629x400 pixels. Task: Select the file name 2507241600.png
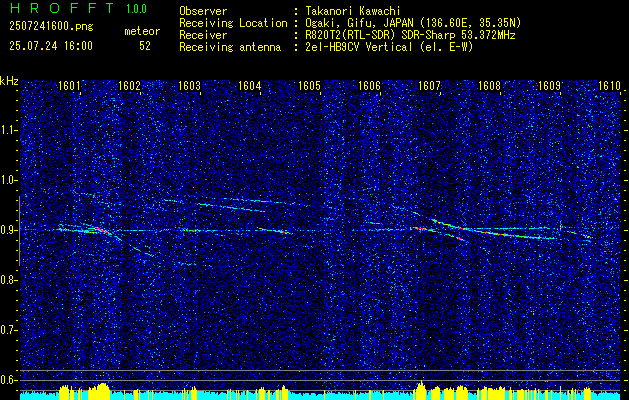pos(51,27)
